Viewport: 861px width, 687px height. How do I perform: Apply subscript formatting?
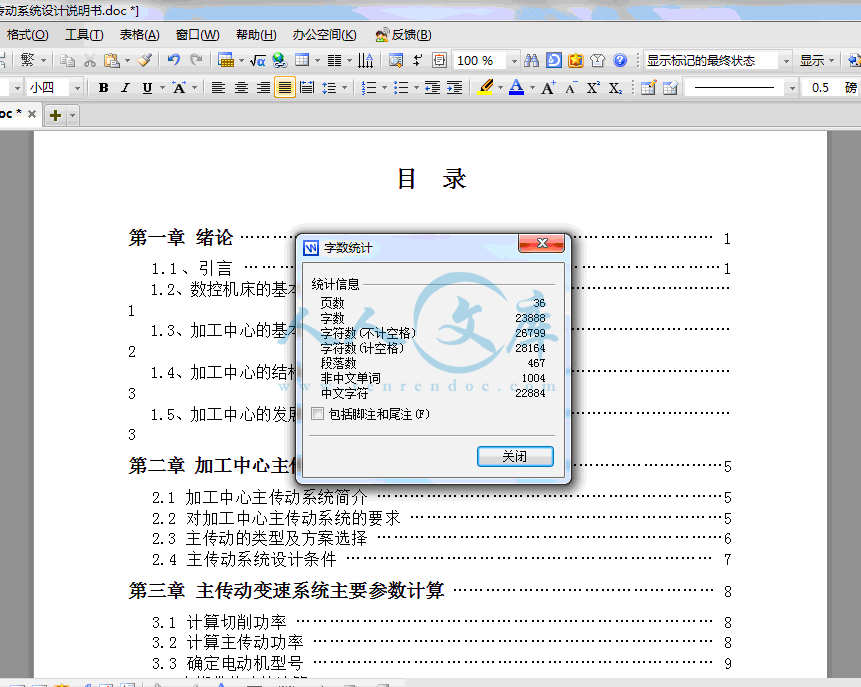click(x=616, y=88)
